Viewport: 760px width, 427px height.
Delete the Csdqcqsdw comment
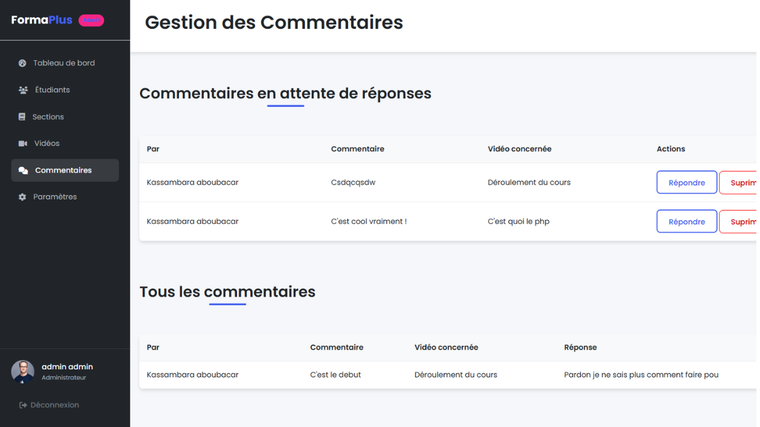(x=740, y=183)
